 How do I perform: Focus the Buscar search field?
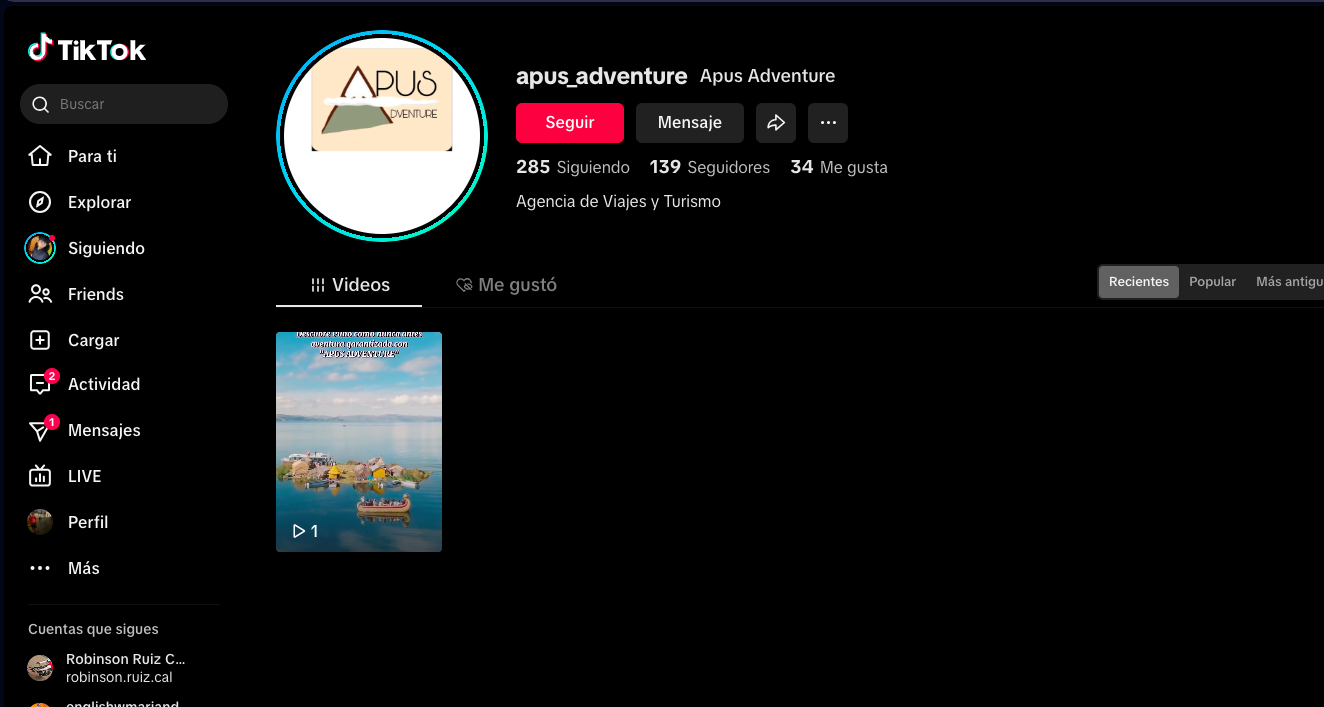(124, 104)
